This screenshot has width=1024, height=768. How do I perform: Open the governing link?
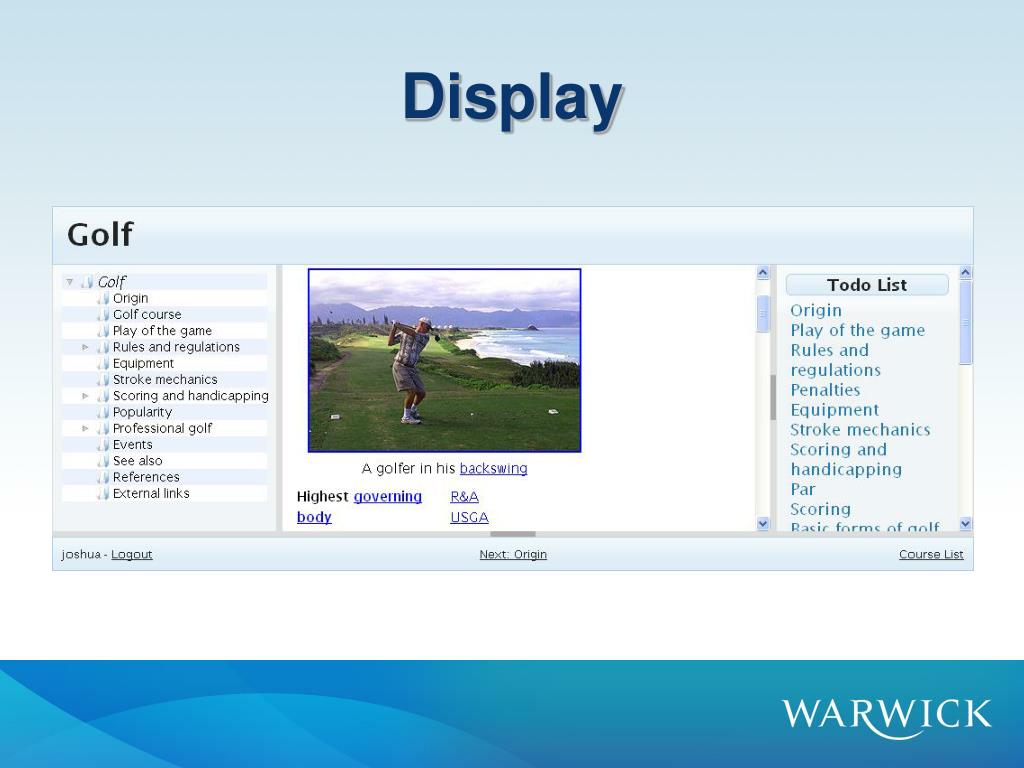pos(388,497)
